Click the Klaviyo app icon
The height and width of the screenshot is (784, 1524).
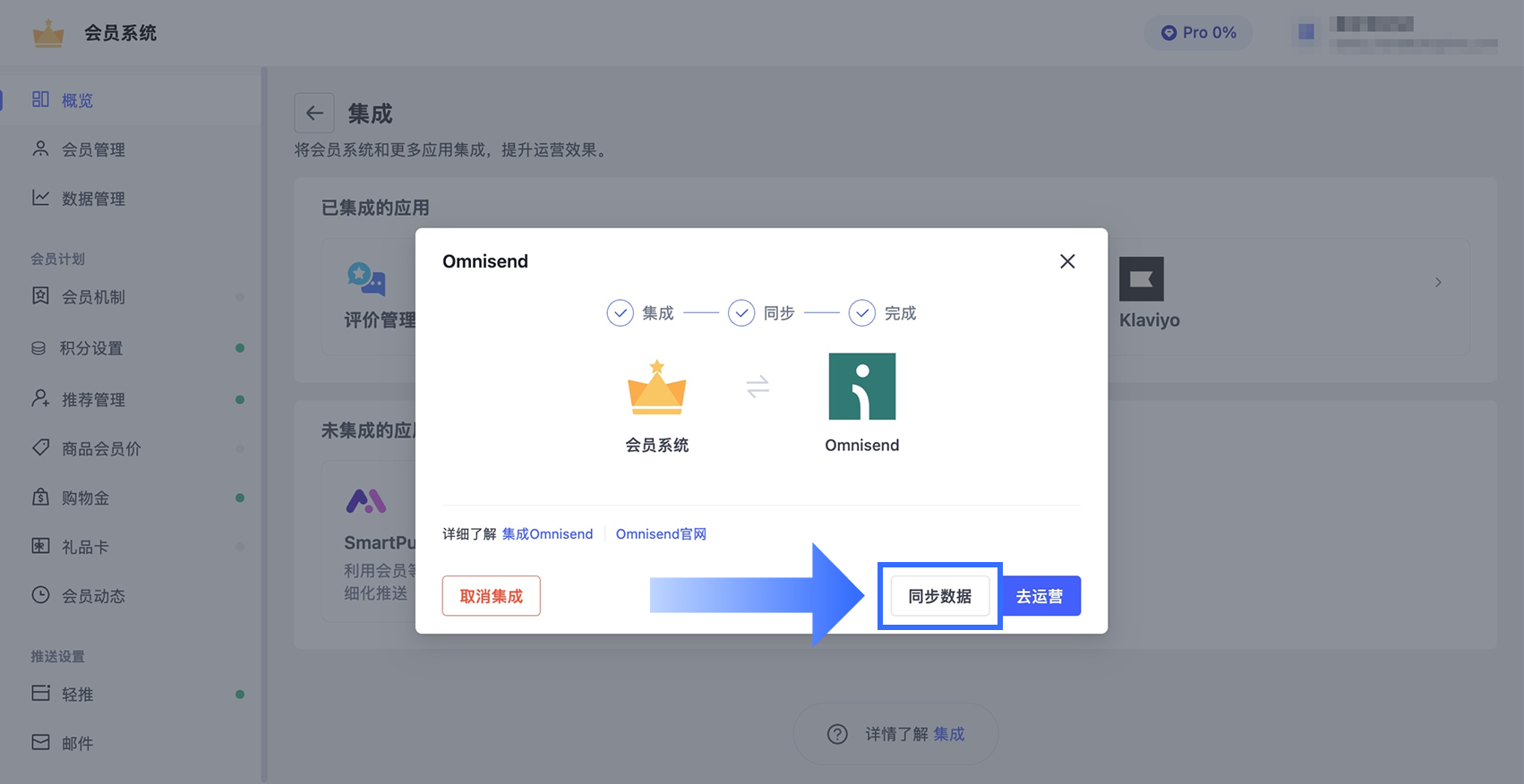[1142, 279]
